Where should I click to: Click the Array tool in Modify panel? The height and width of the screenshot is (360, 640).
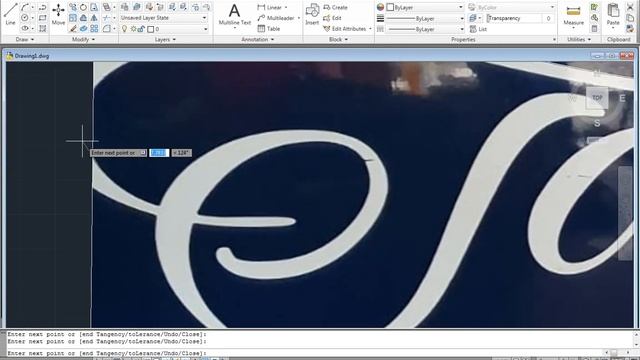[94, 29]
